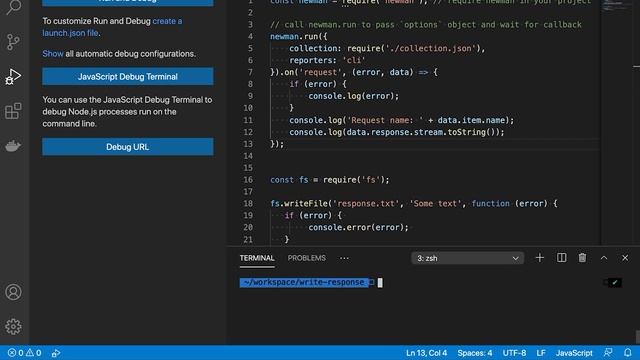
Task: Click 'console.error(error);' on line 20
Action: pyautogui.click(x=358, y=227)
